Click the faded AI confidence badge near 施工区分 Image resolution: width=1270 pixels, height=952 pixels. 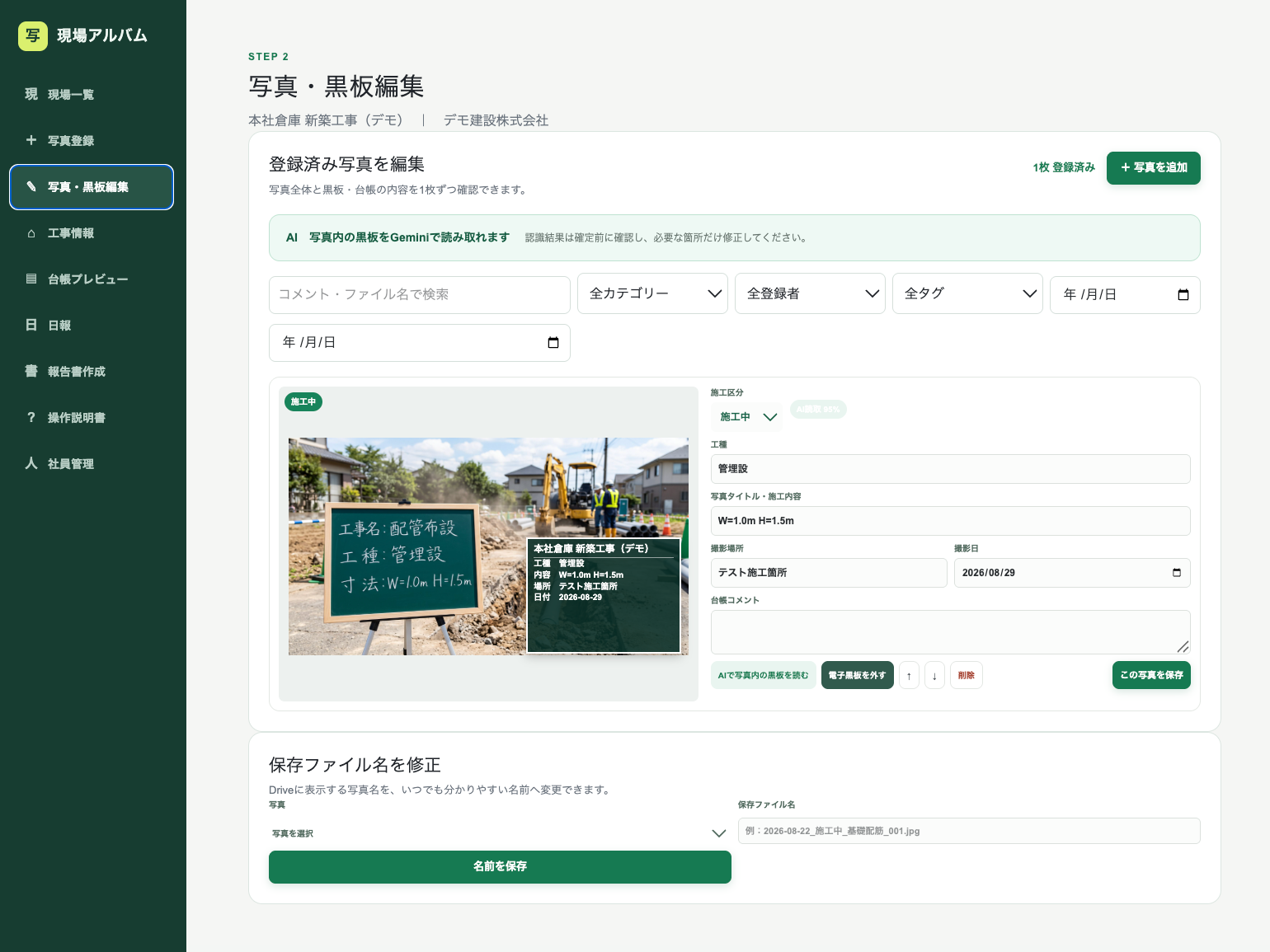pos(818,410)
